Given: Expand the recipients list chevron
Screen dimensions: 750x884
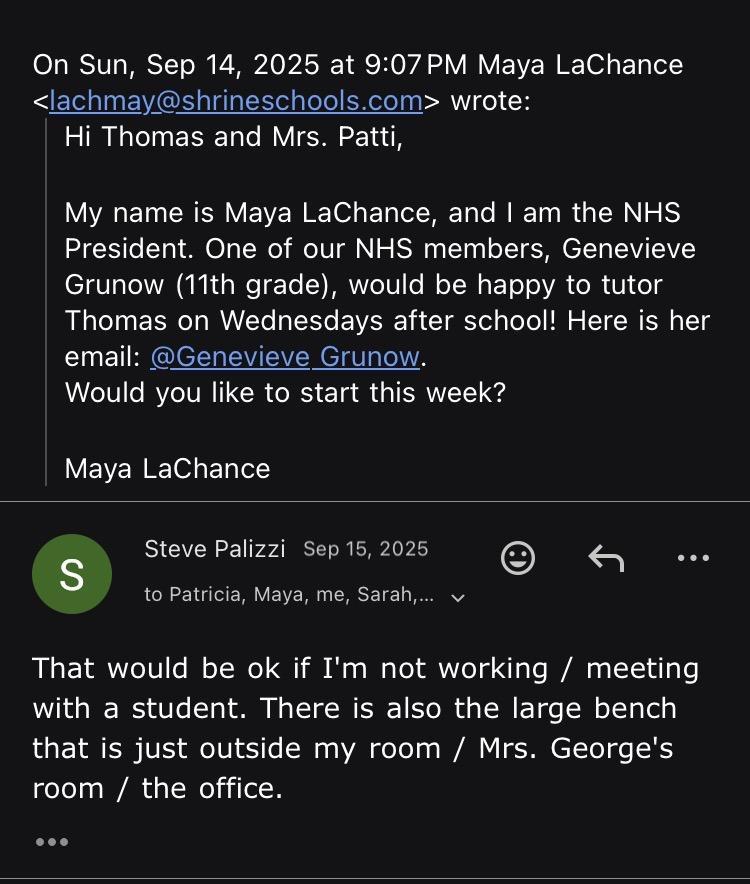Looking at the screenshot, I should 459,598.
